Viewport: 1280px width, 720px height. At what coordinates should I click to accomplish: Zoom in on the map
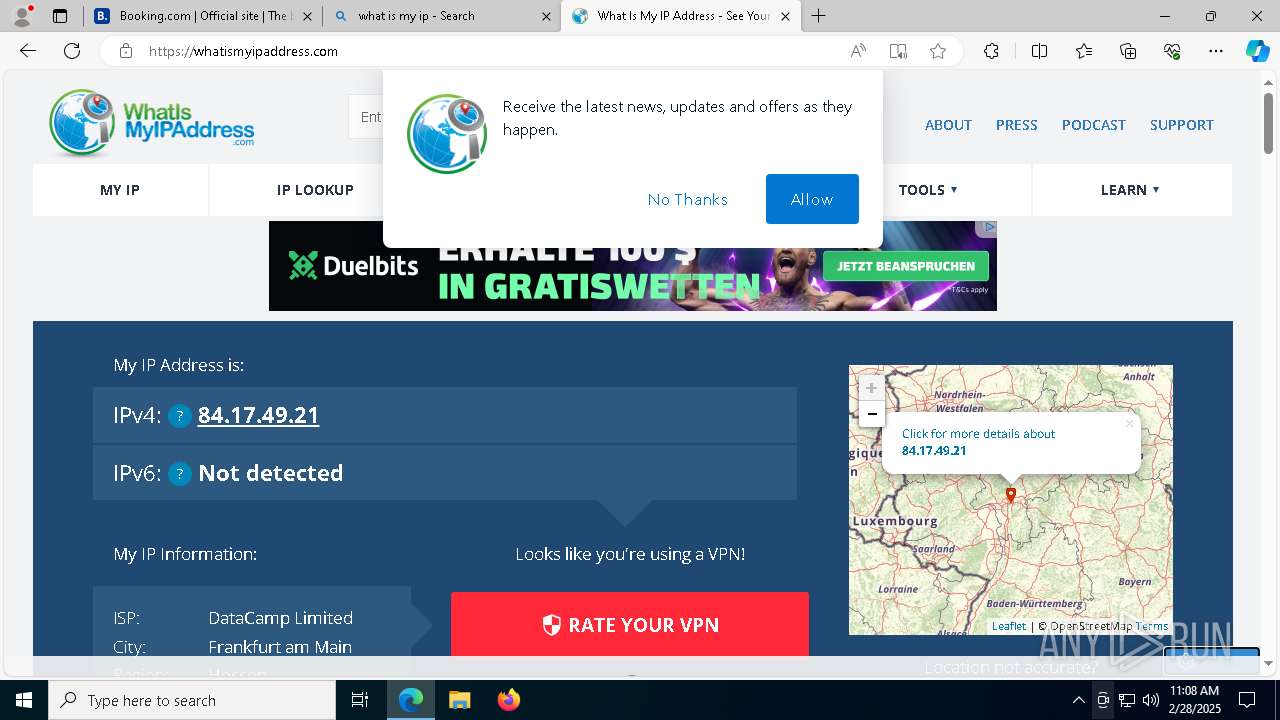point(872,388)
